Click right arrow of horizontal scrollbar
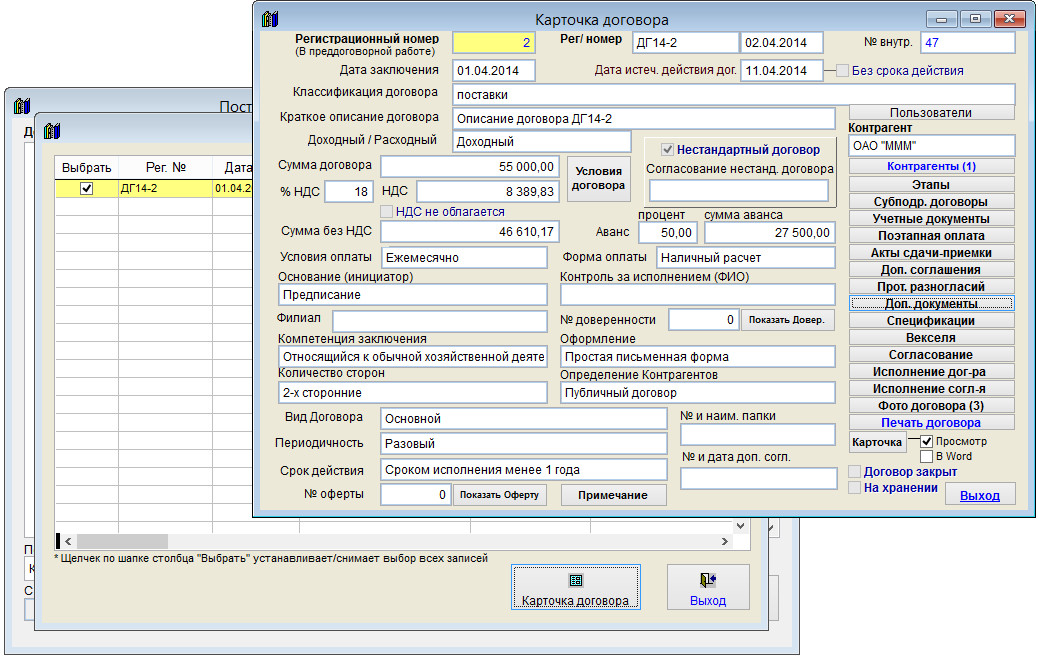The width and height of the screenshot is (1038, 657). [x=725, y=541]
